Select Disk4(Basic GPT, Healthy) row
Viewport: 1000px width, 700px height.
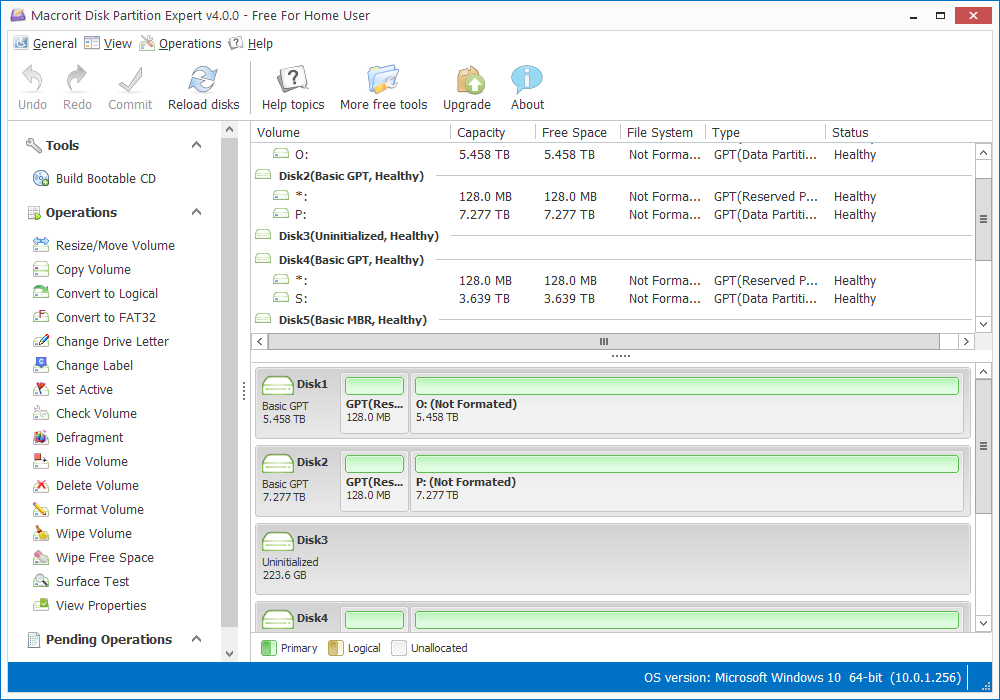coord(613,260)
